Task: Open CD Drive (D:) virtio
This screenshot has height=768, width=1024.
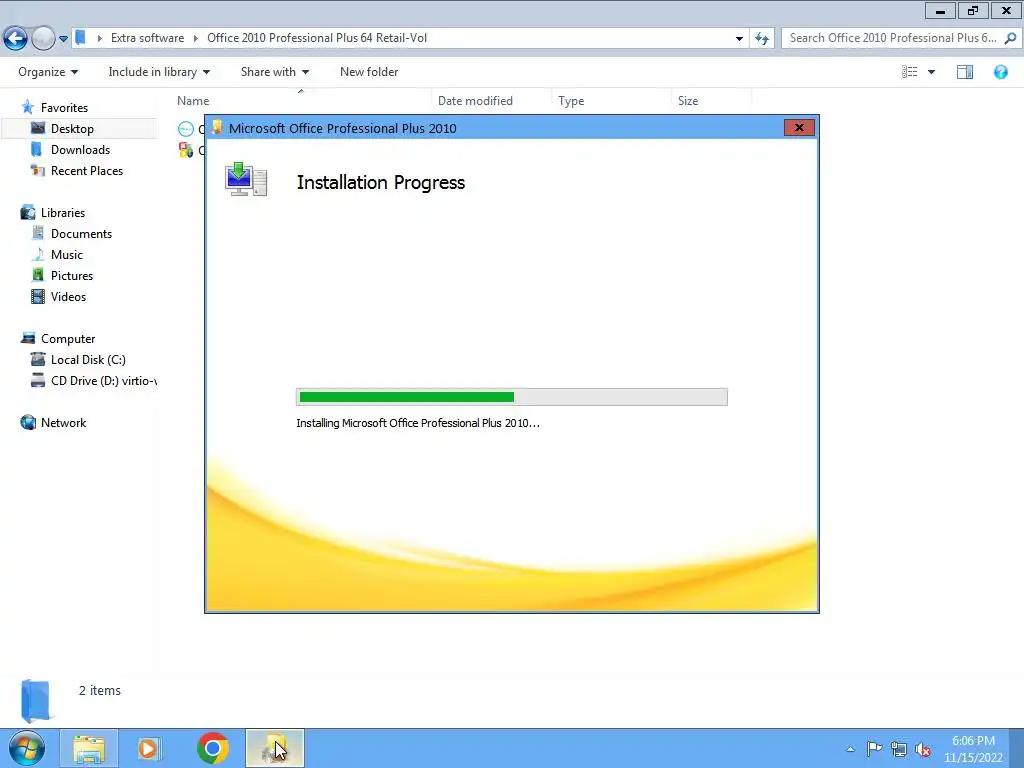Action: (x=103, y=381)
